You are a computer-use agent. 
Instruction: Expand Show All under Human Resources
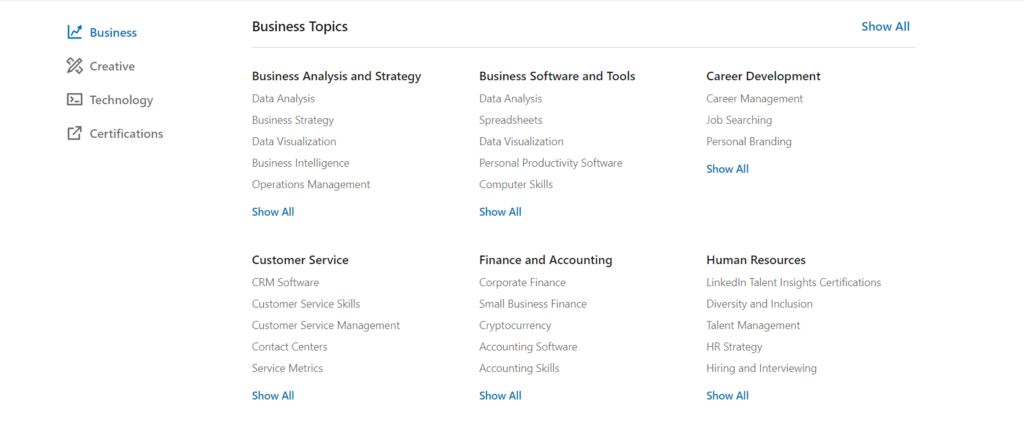click(727, 396)
